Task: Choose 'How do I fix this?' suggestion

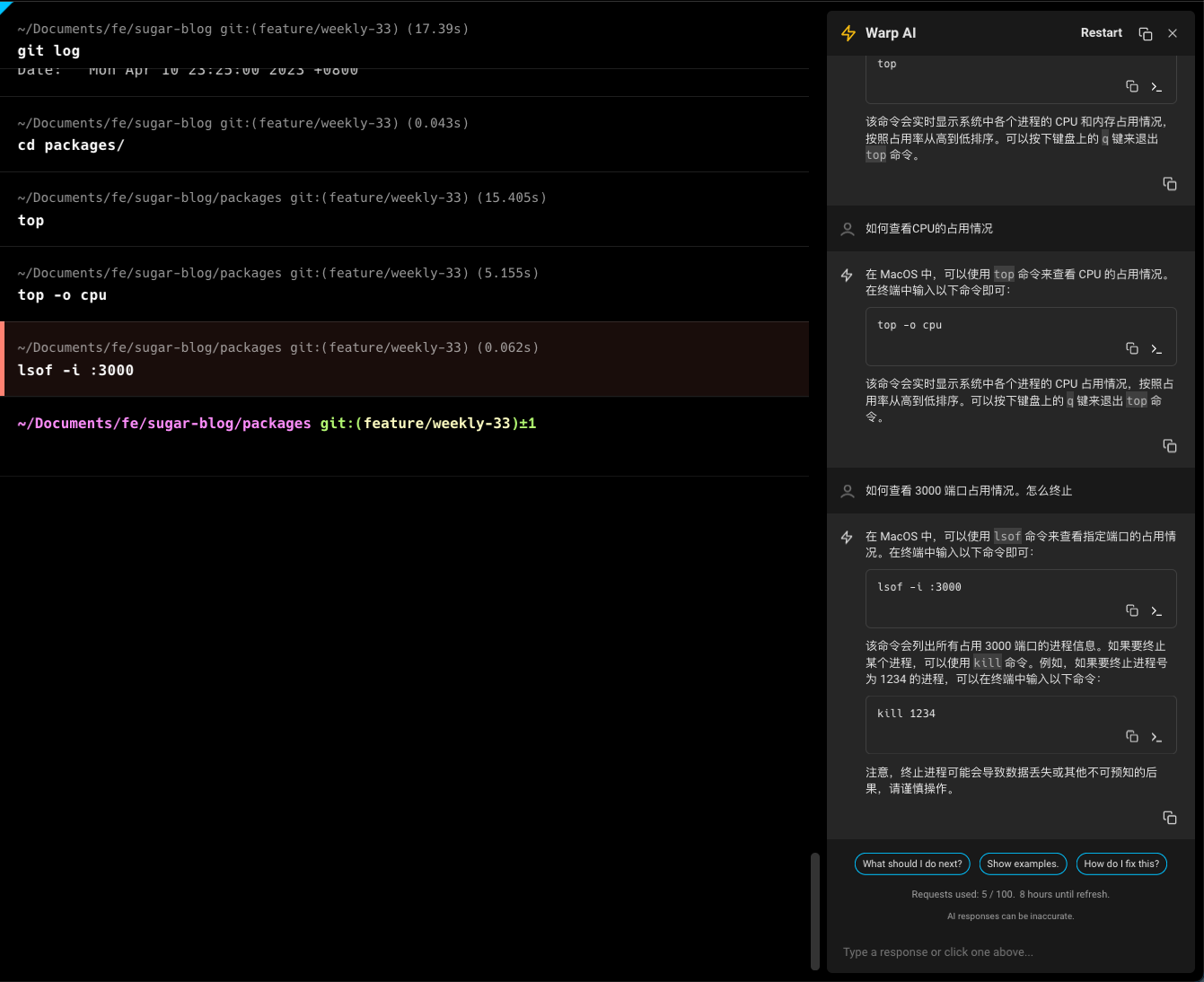Action: (1121, 864)
